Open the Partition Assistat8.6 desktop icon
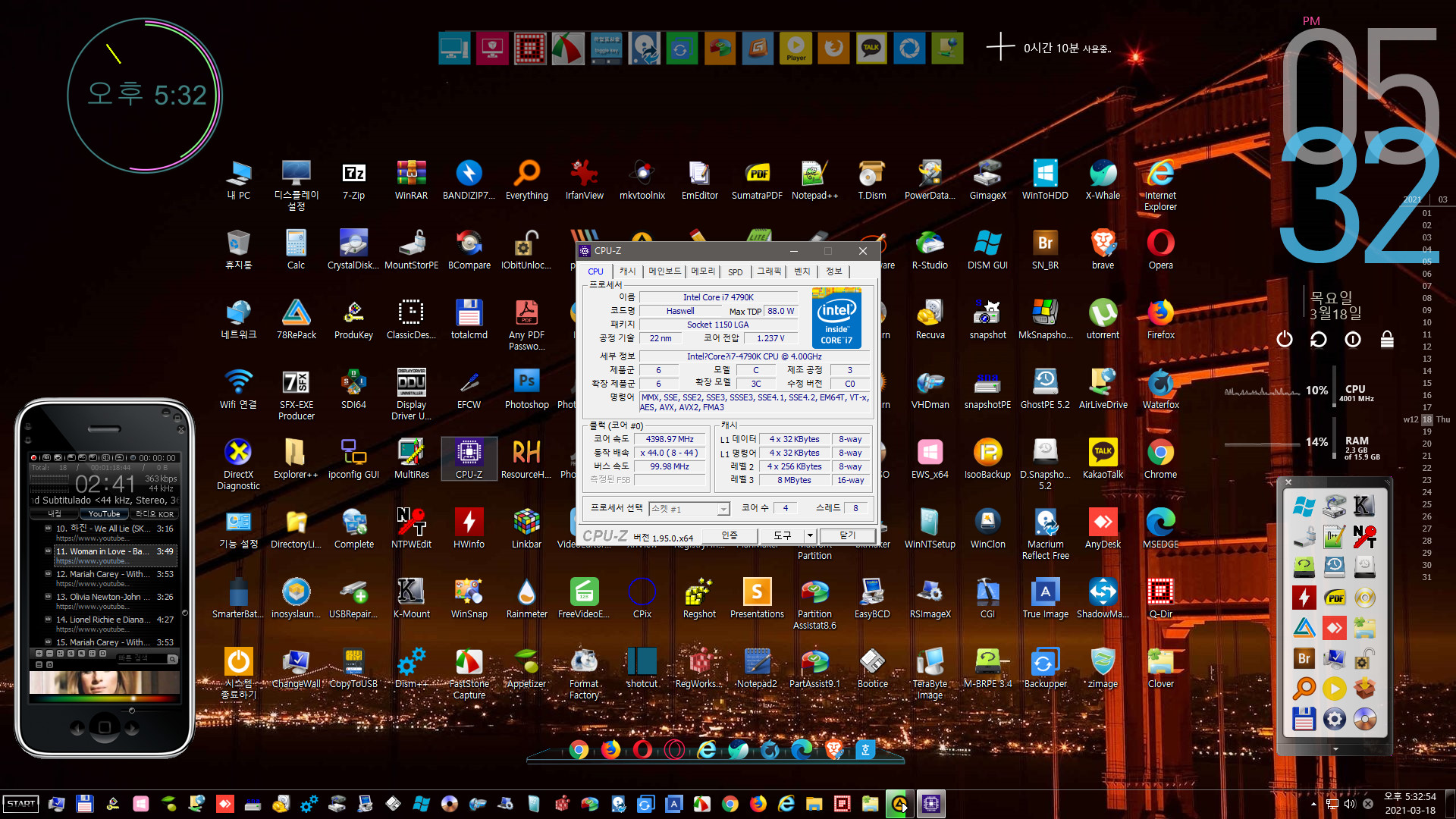The width and height of the screenshot is (1456, 819). [814, 604]
